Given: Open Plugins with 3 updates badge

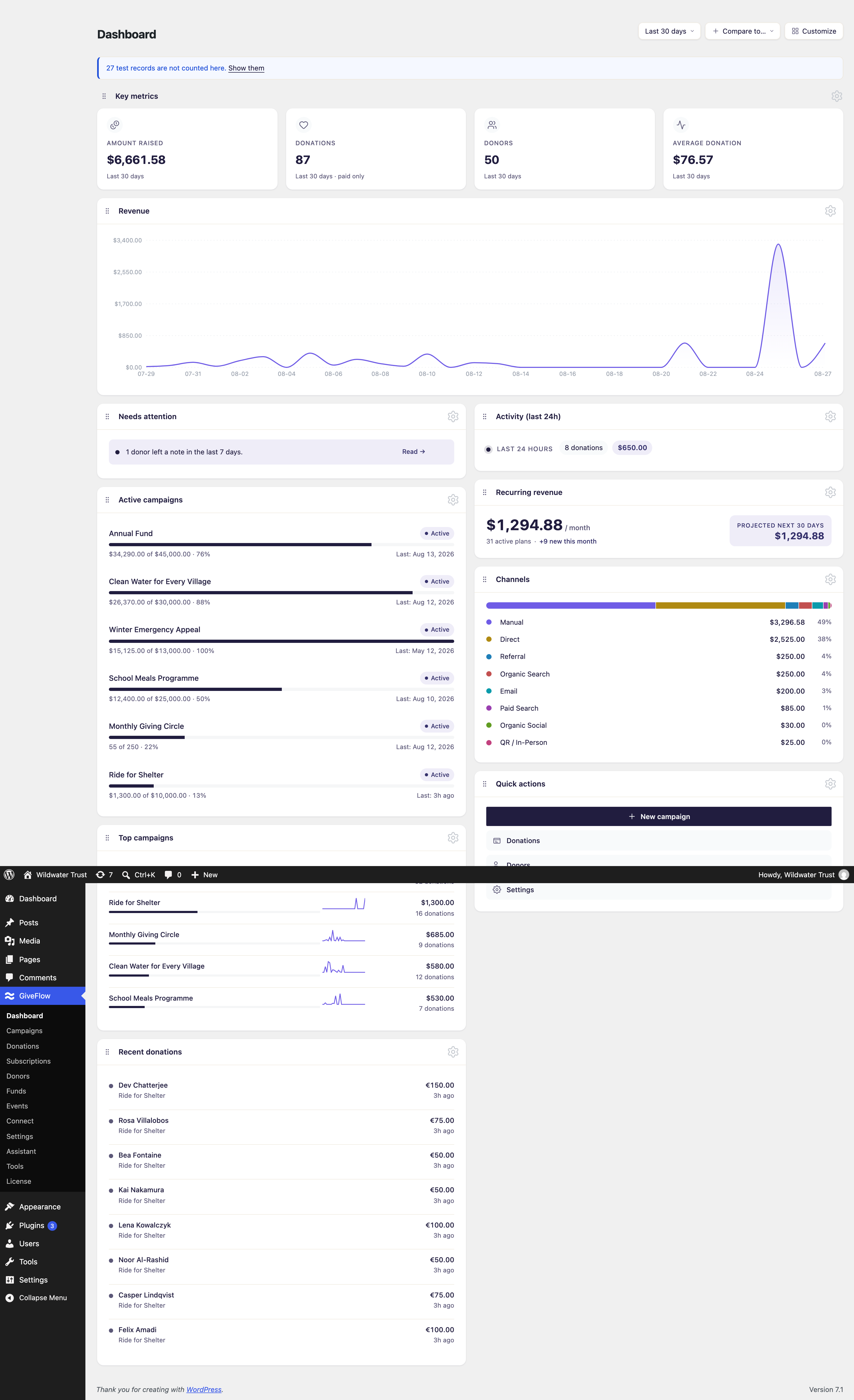Looking at the screenshot, I should pyautogui.click(x=43, y=1226).
